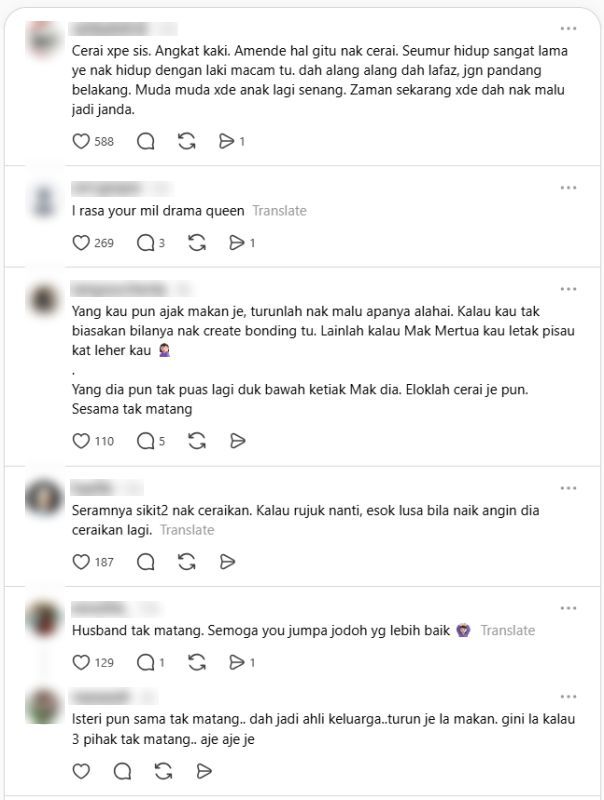604x800 pixels.
Task: Like the 'Husband tak matang' comment
Action: (x=81, y=662)
